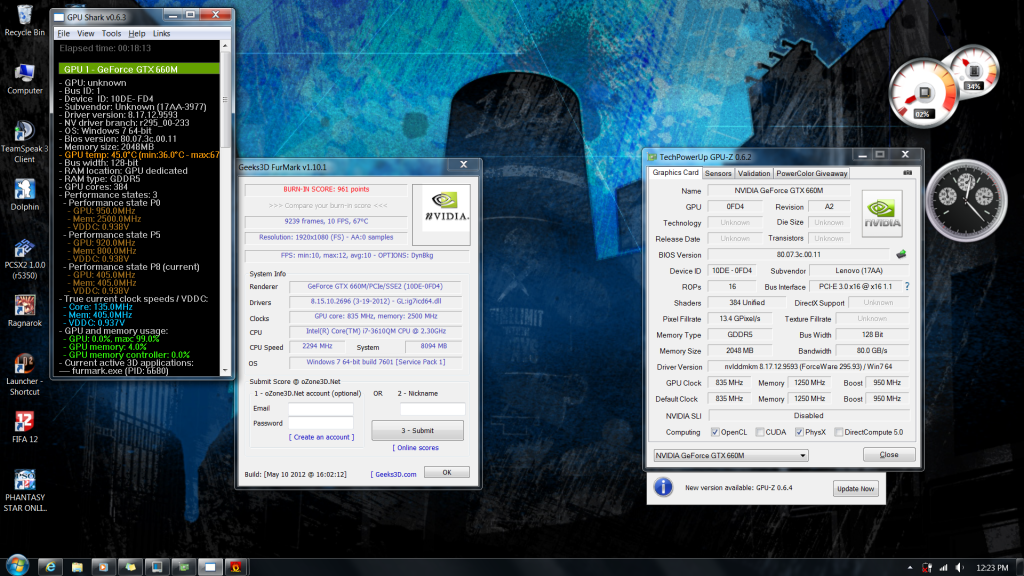Open the View menu in GPU Shark
Viewport: 1024px width, 576px height.
click(86, 33)
